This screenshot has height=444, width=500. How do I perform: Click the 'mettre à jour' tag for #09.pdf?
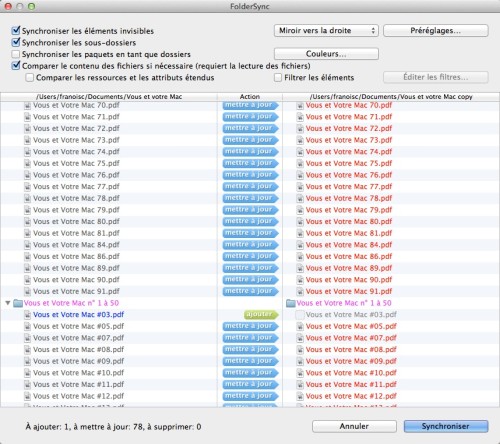[250, 361]
